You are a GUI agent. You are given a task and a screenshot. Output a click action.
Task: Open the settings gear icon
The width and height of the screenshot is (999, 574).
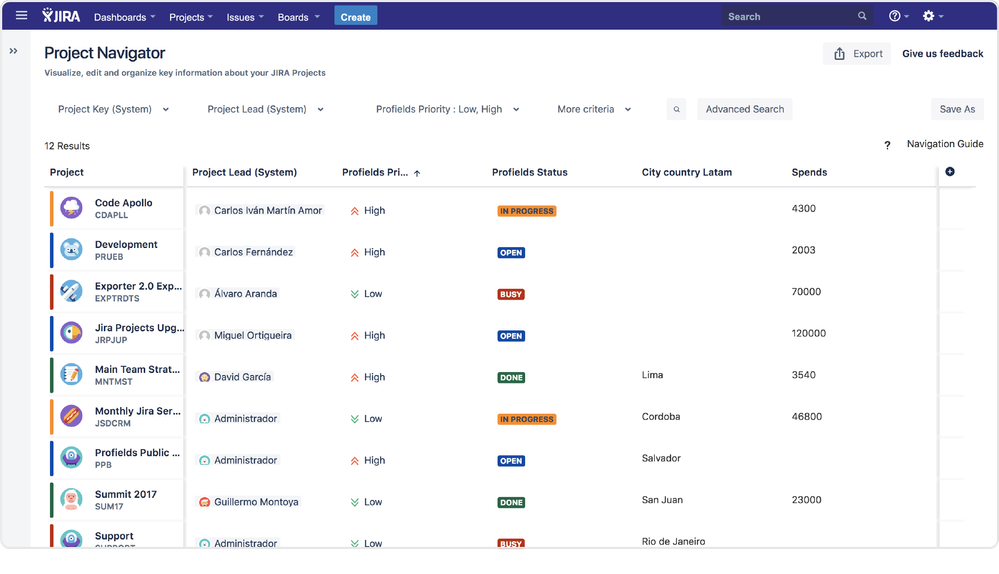(928, 16)
